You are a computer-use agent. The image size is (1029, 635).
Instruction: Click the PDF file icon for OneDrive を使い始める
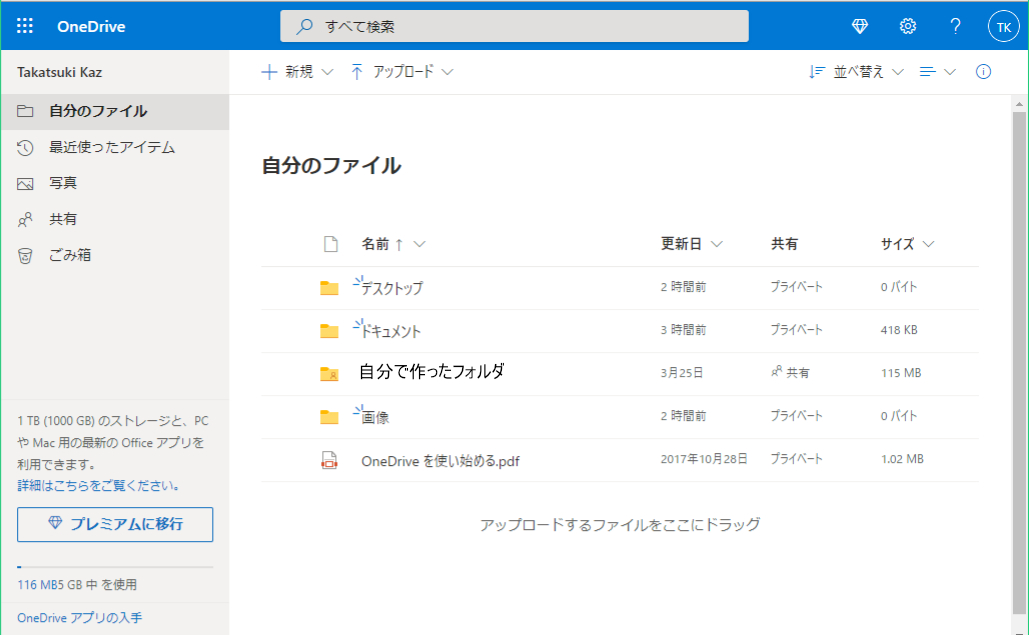coord(329,460)
